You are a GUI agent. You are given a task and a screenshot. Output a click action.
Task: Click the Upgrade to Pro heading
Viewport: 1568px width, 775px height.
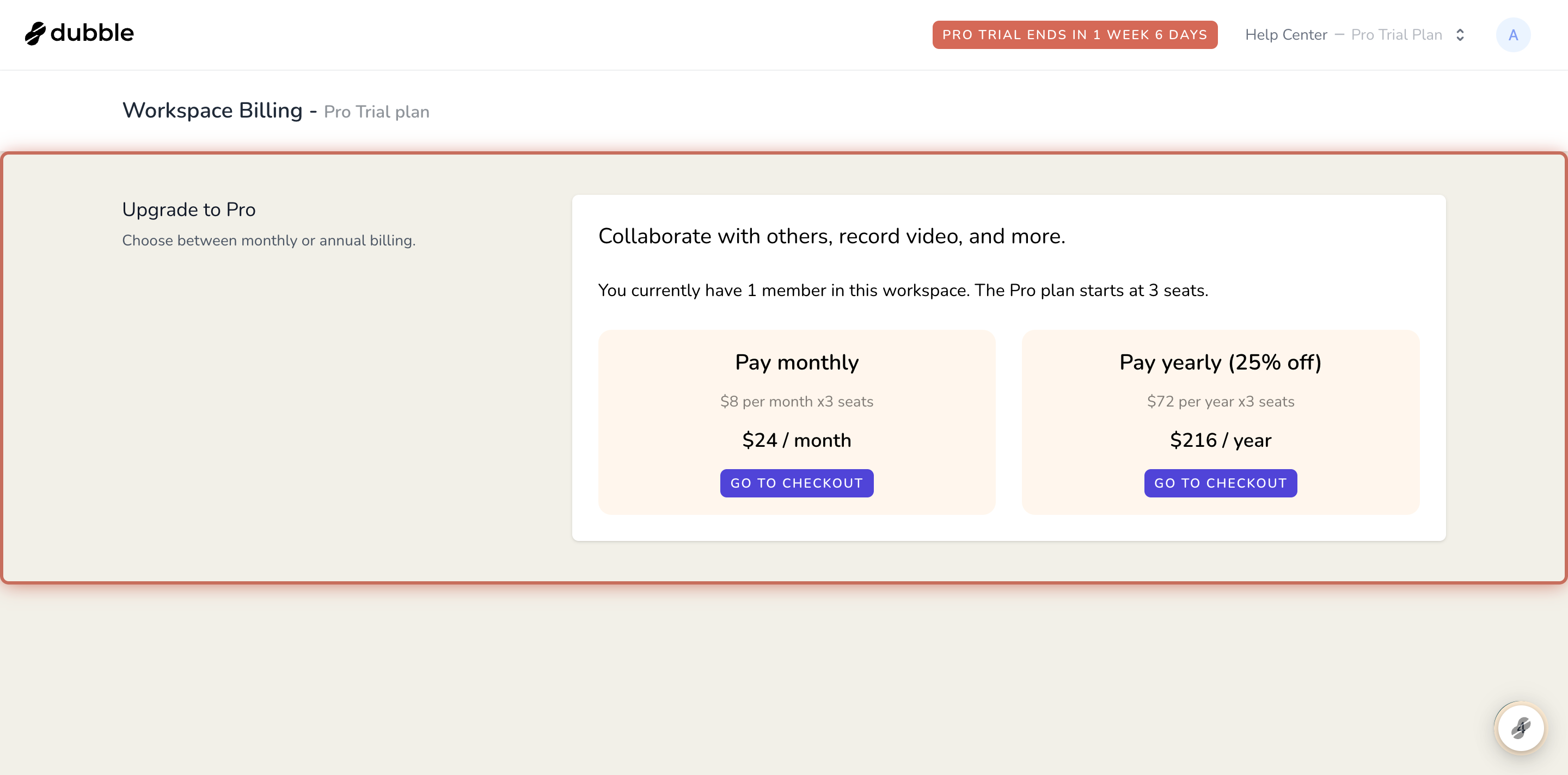pos(189,210)
